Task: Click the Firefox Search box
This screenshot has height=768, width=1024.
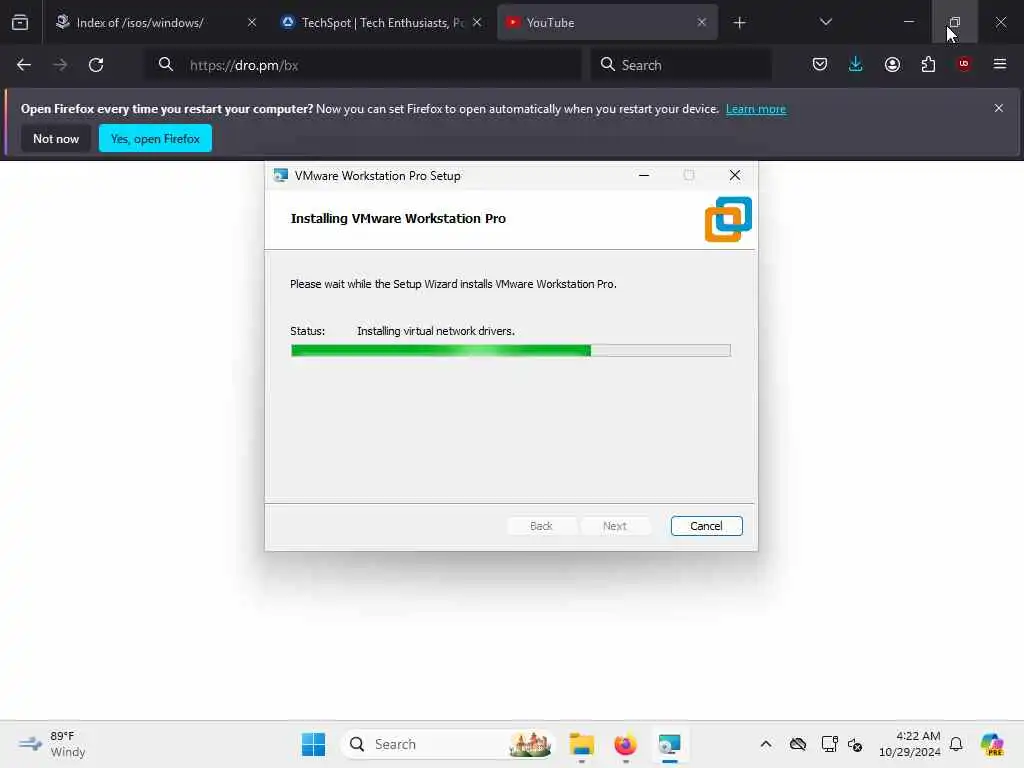Action: pyautogui.click(x=681, y=65)
